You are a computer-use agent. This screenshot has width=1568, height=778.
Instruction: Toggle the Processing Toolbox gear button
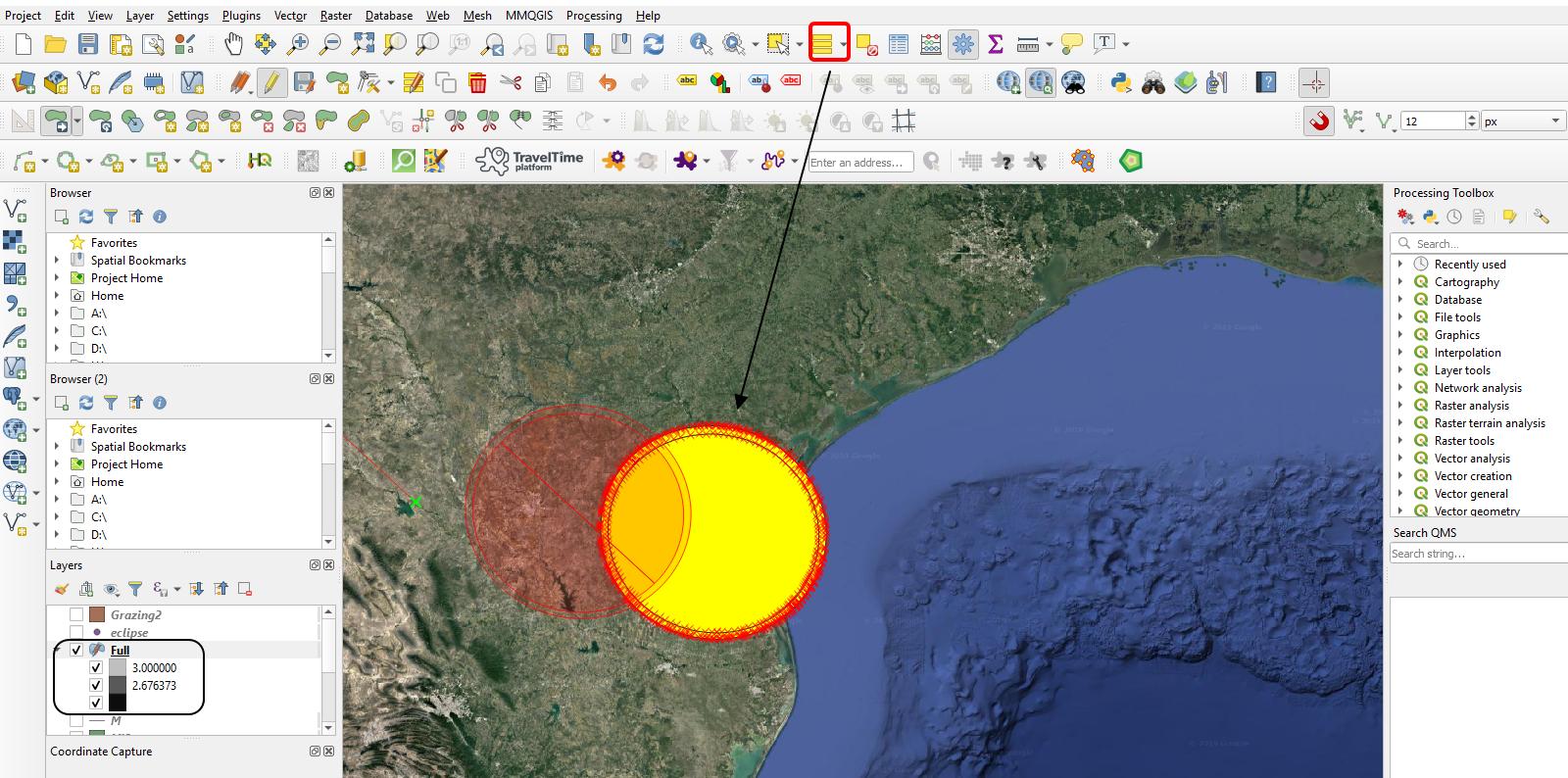click(963, 44)
